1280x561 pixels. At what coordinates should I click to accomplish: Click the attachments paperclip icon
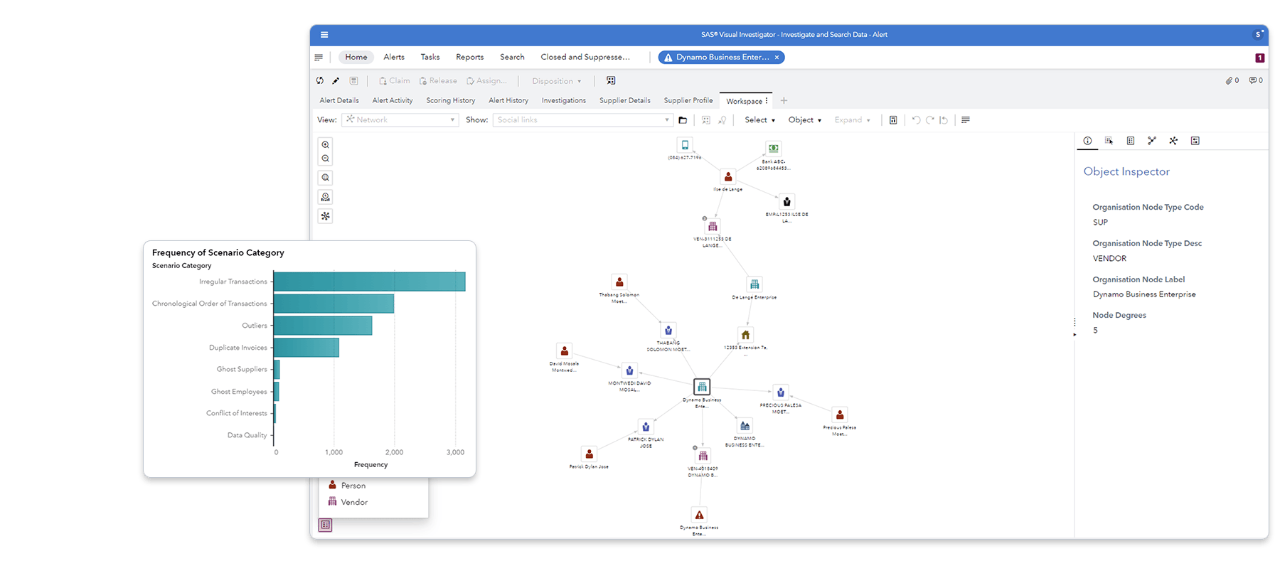[x=1232, y=81]
